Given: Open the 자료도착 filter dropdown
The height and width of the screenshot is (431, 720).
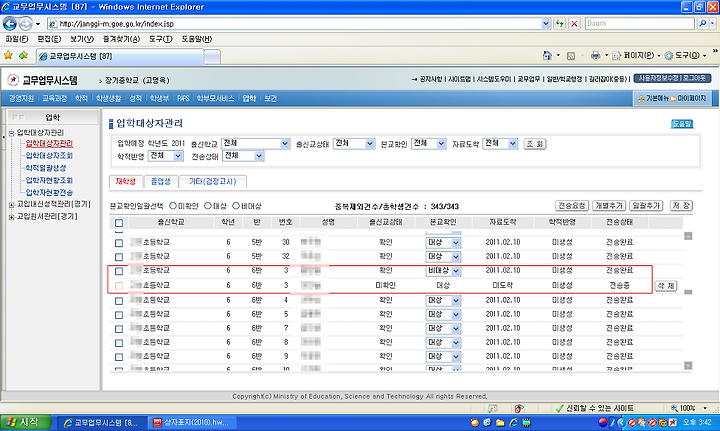Looking at the screenshot, I should (501, 144).
